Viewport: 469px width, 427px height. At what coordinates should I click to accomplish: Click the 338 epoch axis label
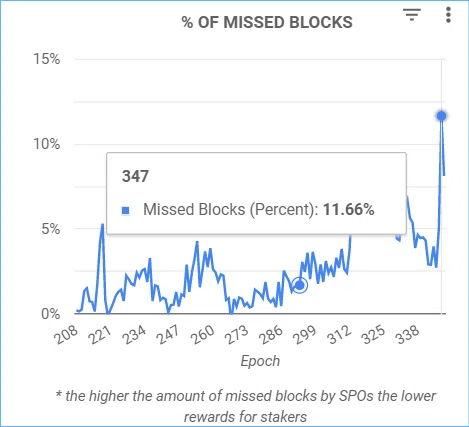coord(407,334)
